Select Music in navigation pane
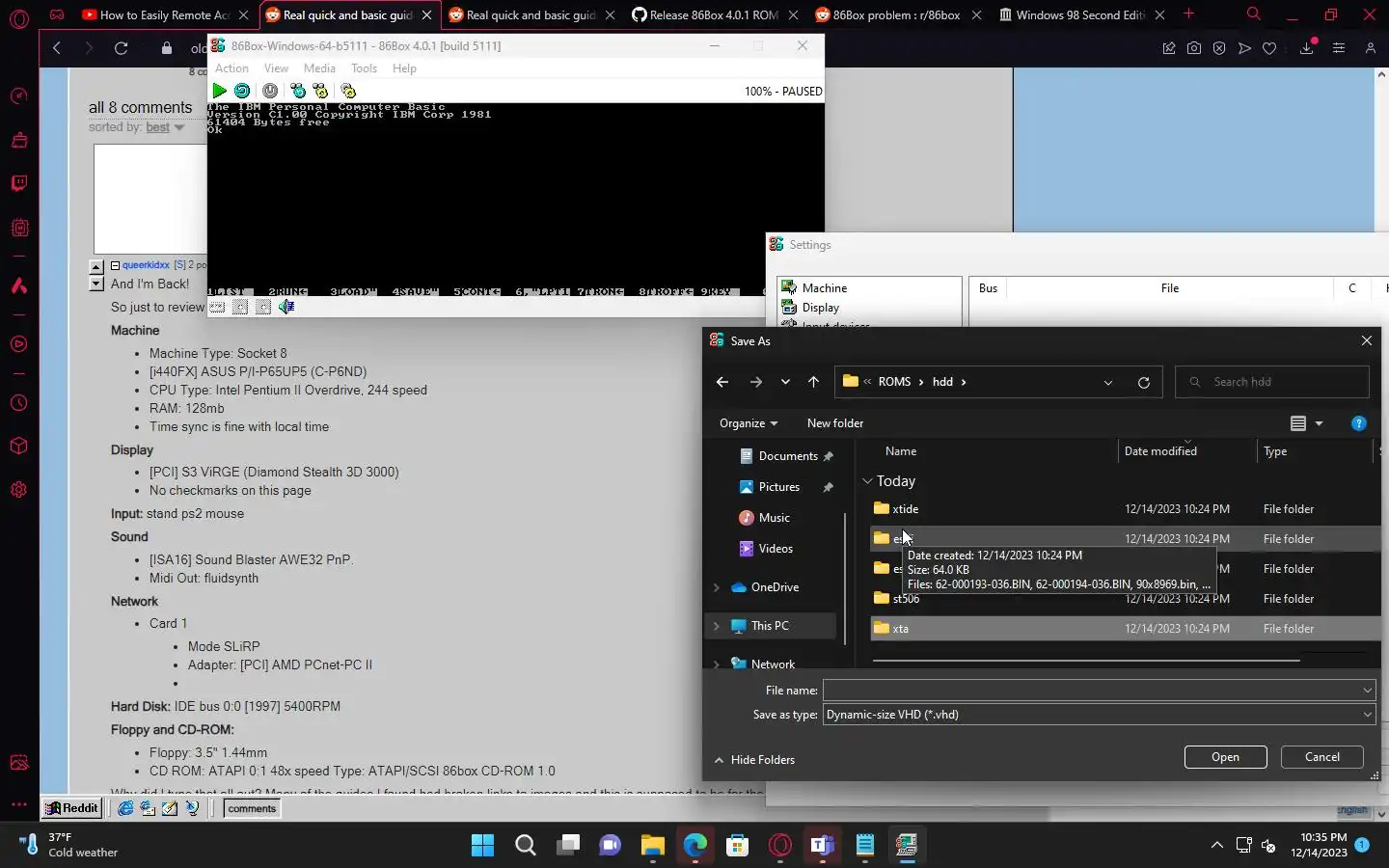Image resolution: width=1389 pixels, height=868 pixels. click(x=774, y=518)
